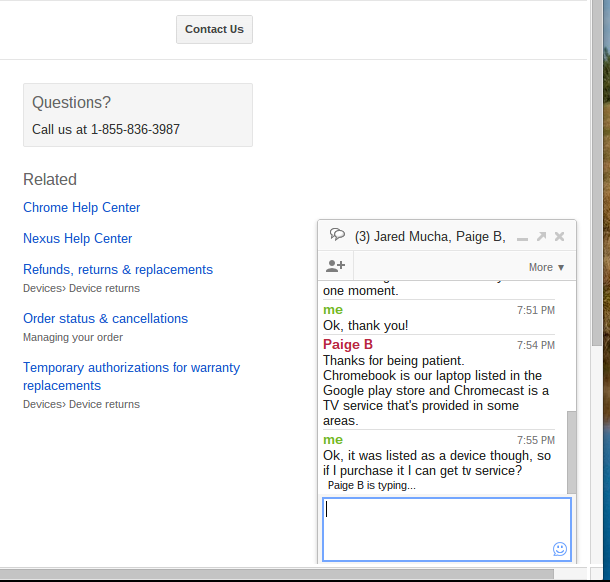
Task: Click the chat bubble icon in chat header
Action: pos(337,235)
